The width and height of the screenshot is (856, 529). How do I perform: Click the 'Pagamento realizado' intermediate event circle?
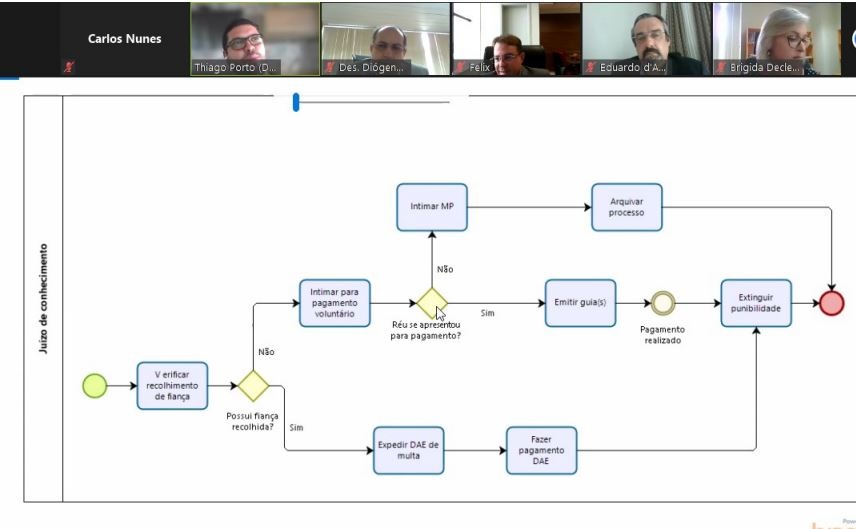[662, 303]
